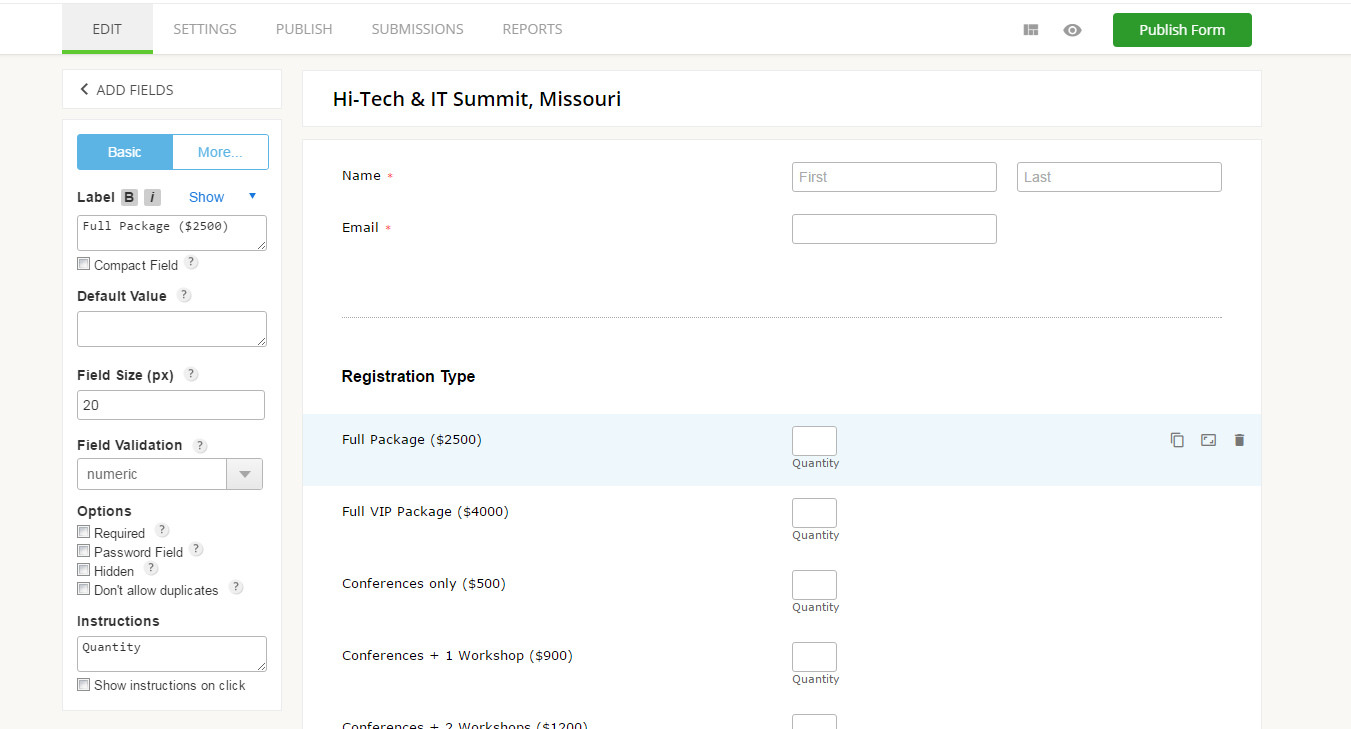Delete the Full Package field
The width and height of the screenshot is (1351, 729).
(1239, 440)
